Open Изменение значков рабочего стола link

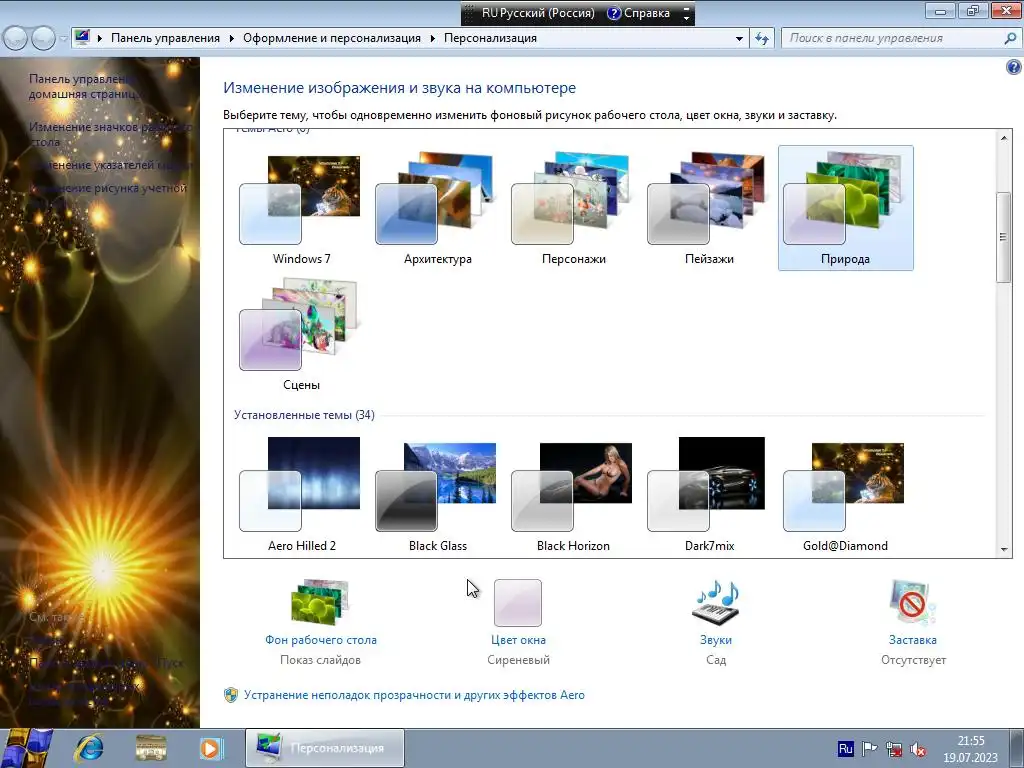110,134
